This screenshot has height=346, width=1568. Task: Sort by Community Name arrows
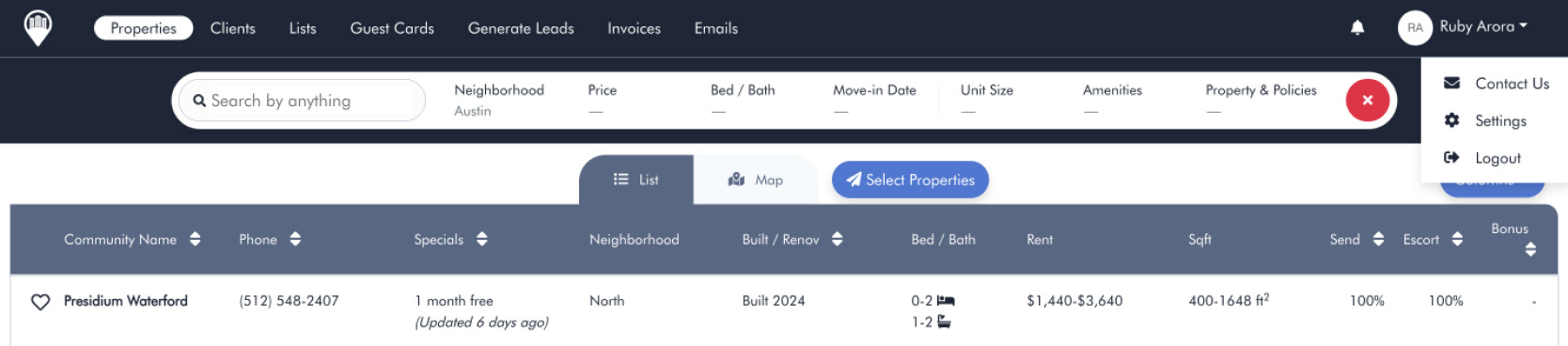point(195,239)
